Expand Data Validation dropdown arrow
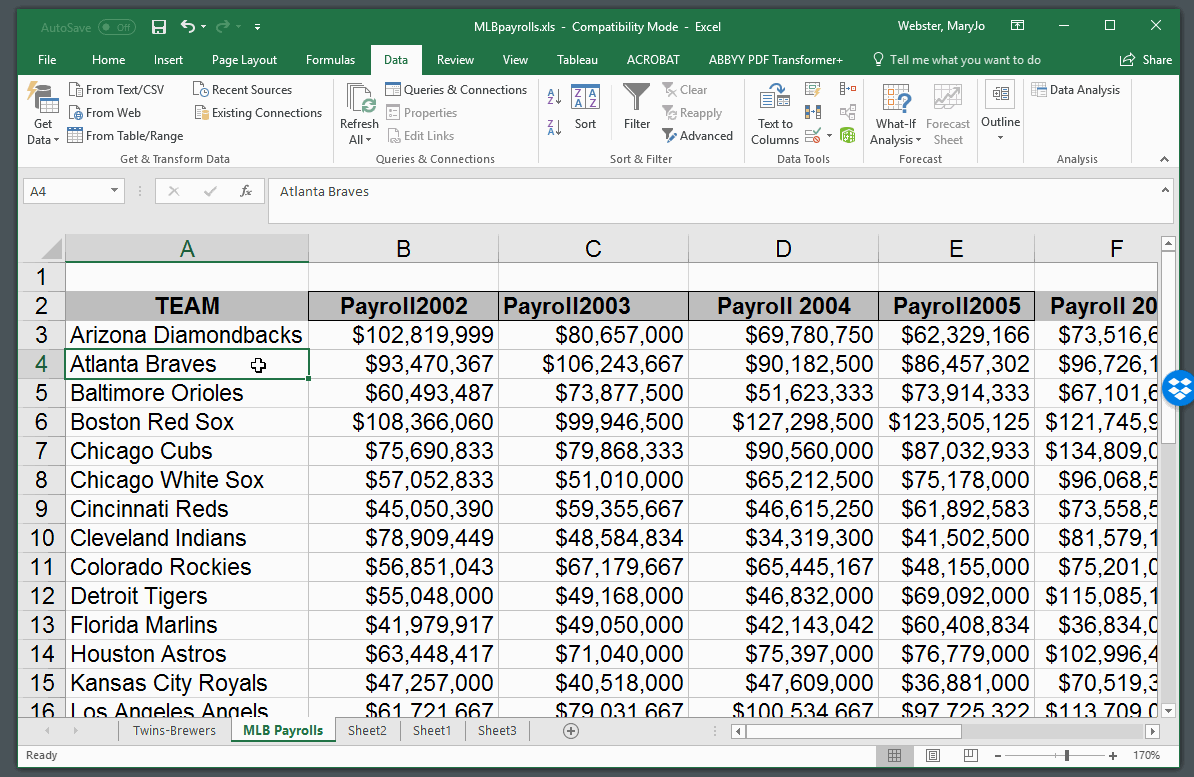This screenshot has width=1194, height=777. [829, 136]
